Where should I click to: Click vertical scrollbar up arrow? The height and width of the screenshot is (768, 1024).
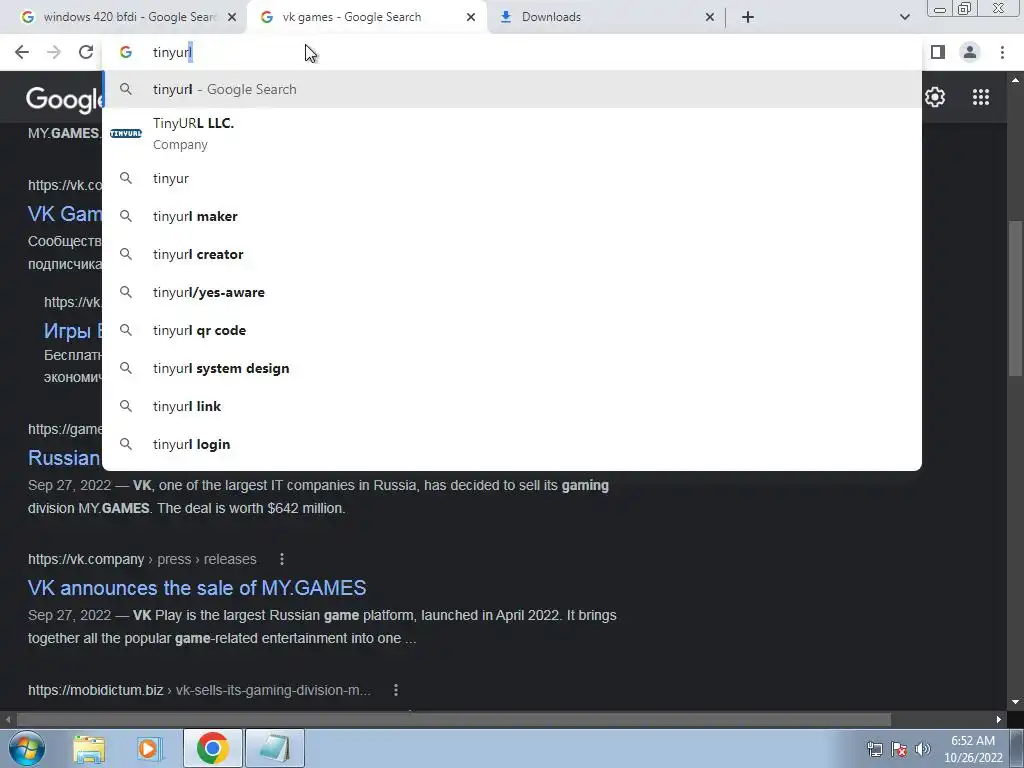pyautogui.click(x=1015, y=80)
